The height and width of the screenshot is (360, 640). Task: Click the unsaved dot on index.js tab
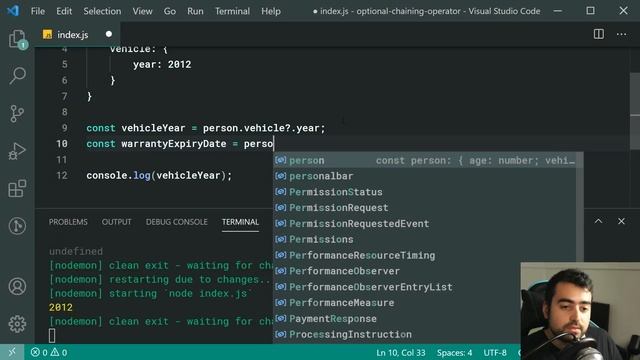tap(109, 34)
